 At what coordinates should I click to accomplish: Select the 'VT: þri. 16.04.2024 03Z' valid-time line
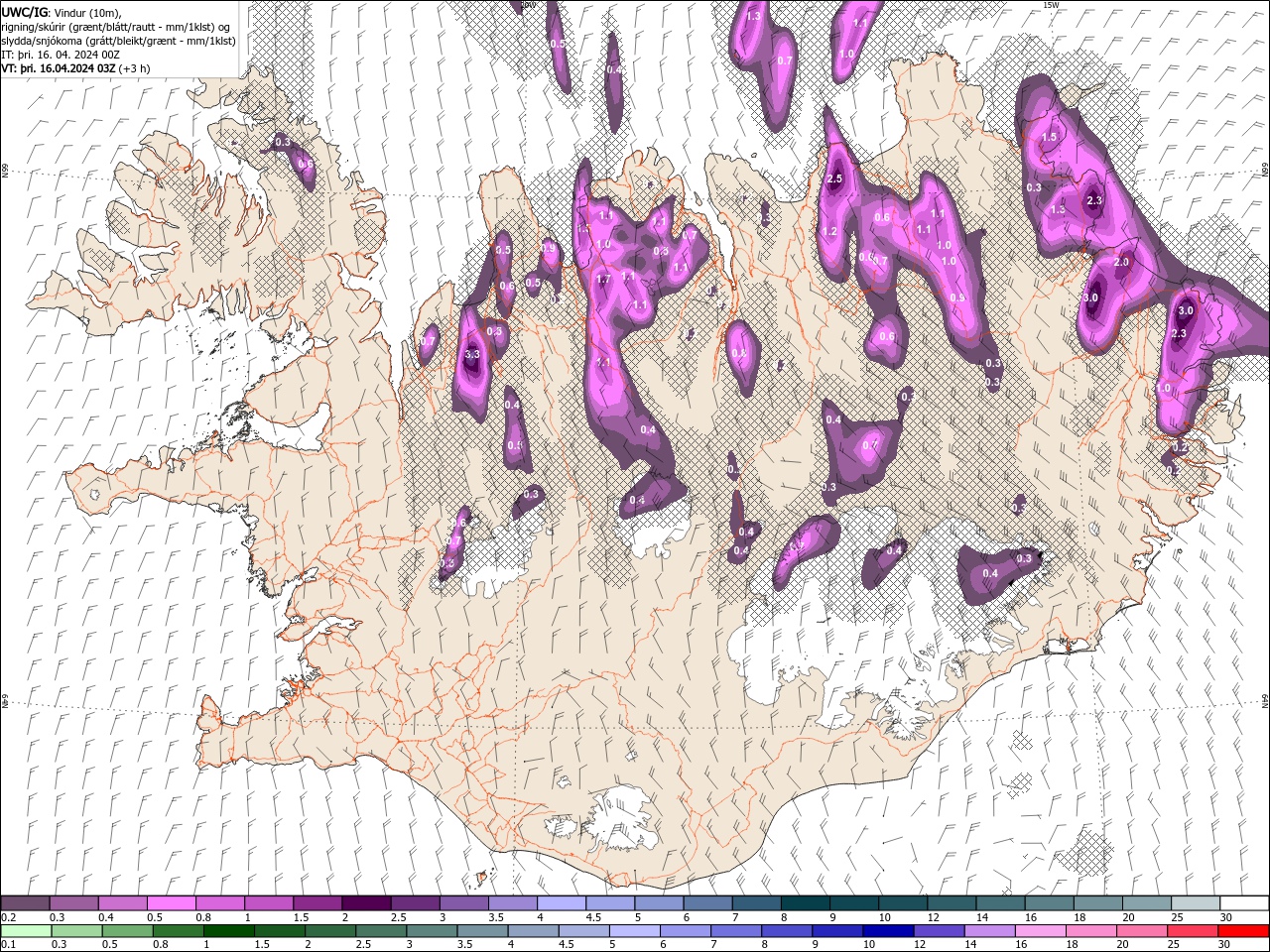[x=59, y=68]
